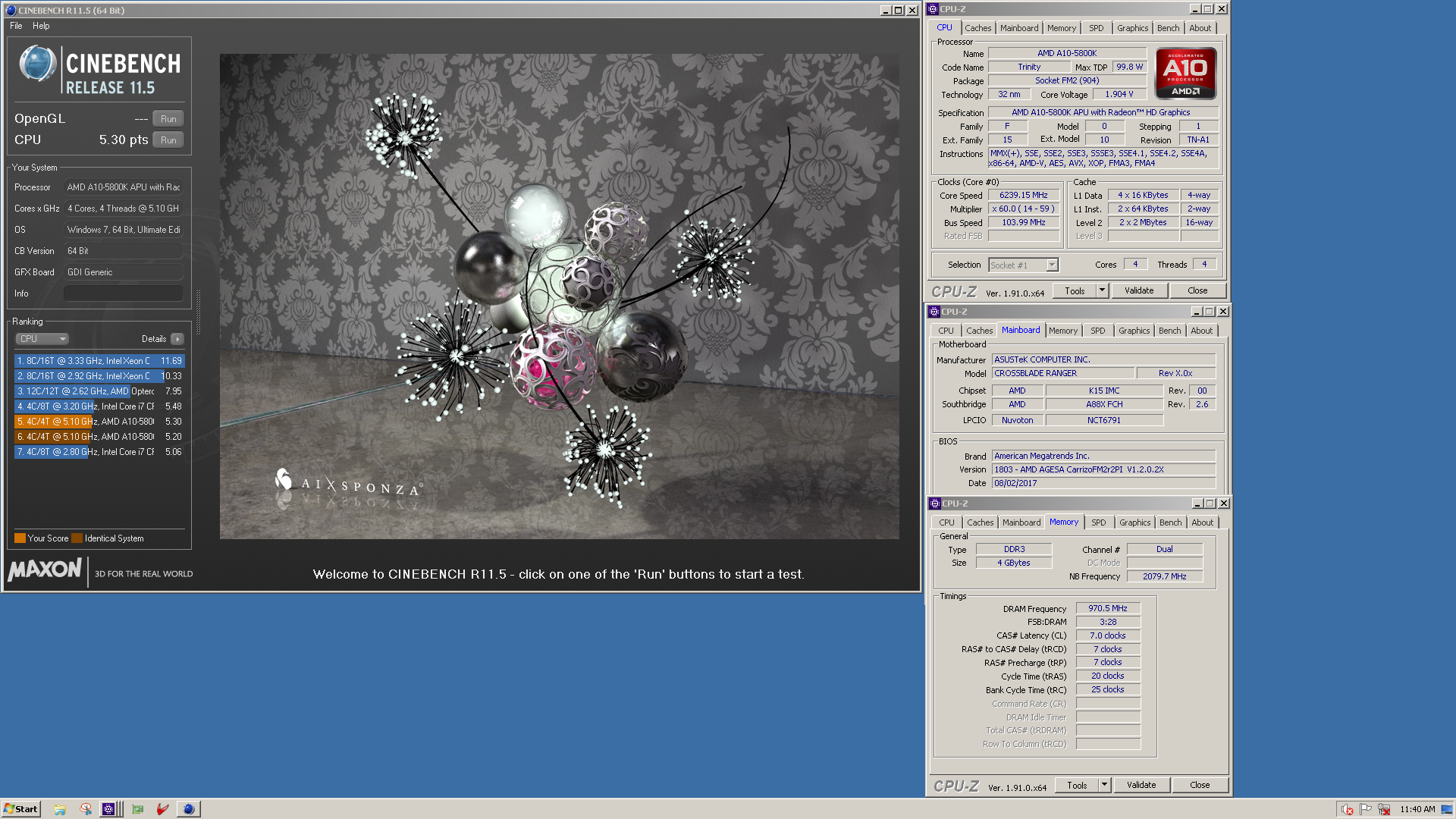The image size is (1456, 819).
Task: Select Bench tab in the Memory CPU-Z window
Action: click(x=1170, y=522)
